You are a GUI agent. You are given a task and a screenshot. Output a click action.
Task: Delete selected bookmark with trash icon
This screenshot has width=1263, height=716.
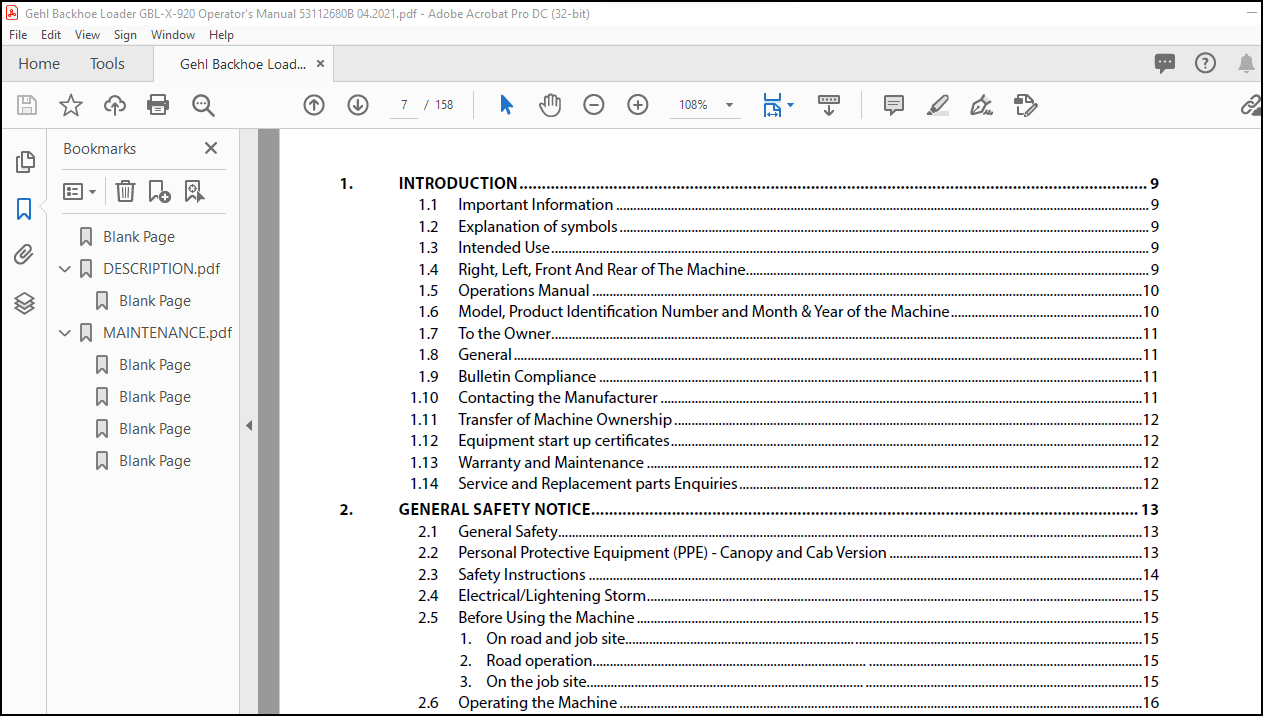(x=125, y=191)
